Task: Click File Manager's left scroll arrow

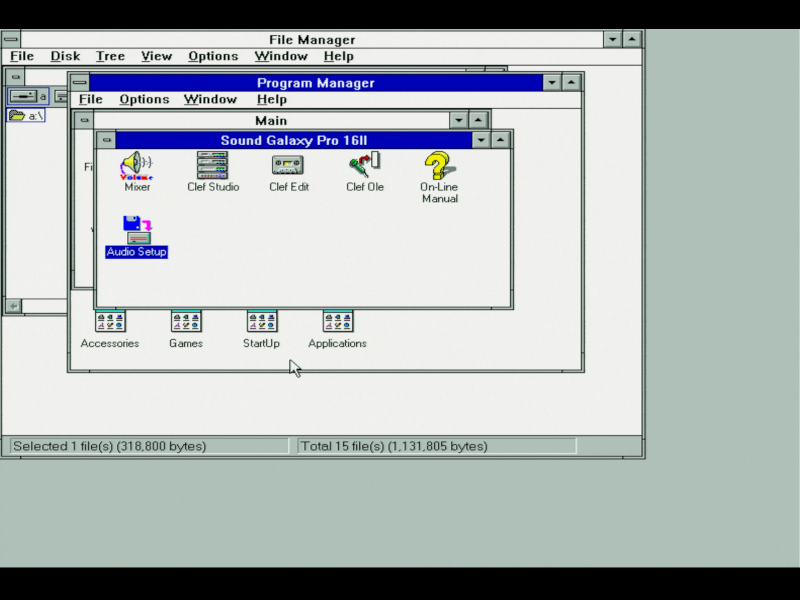Action: [x=13, y=306]
